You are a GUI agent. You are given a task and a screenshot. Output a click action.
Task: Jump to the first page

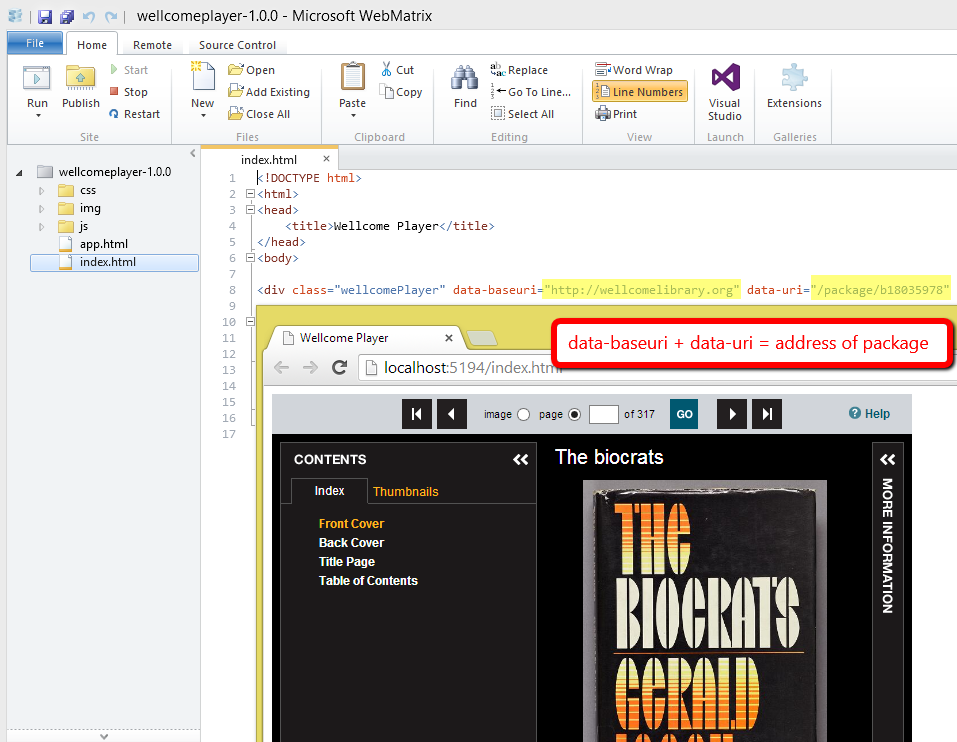(x=417, y=414)
